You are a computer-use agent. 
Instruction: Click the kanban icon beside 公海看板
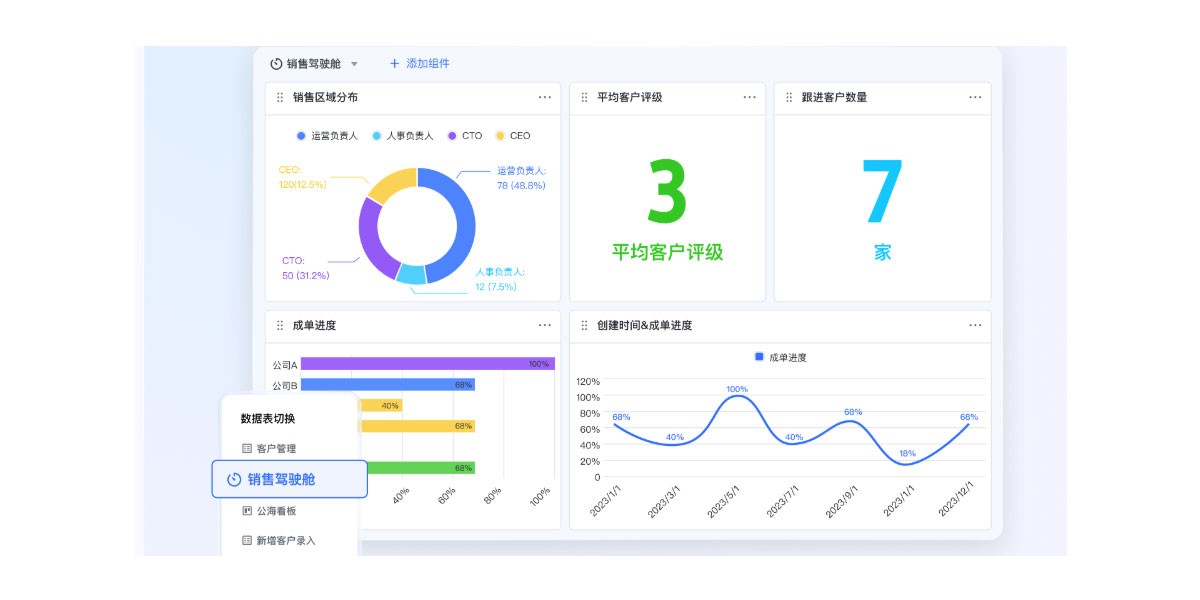[247, 510]
